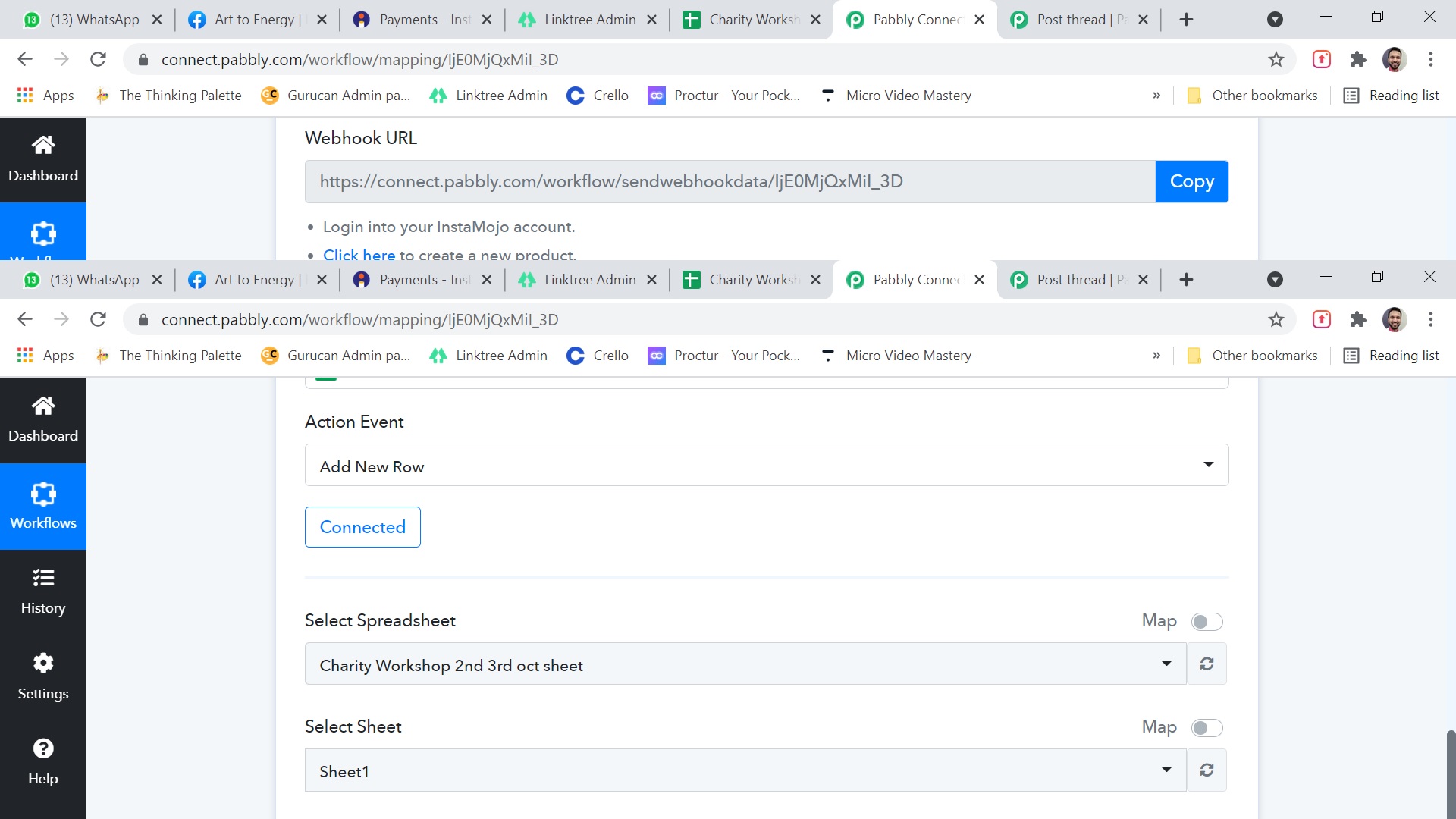View site info lock icon in lower address bar
The width and height of the screenshot is (1456, 819).
click(x=143, y=320)
